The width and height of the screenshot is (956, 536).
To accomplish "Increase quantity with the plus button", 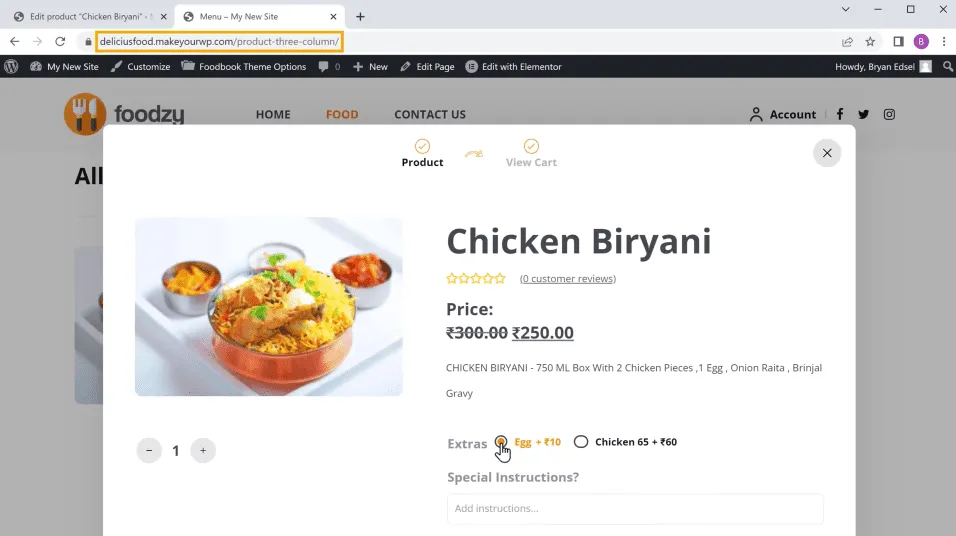I will (x=203, y=451).
